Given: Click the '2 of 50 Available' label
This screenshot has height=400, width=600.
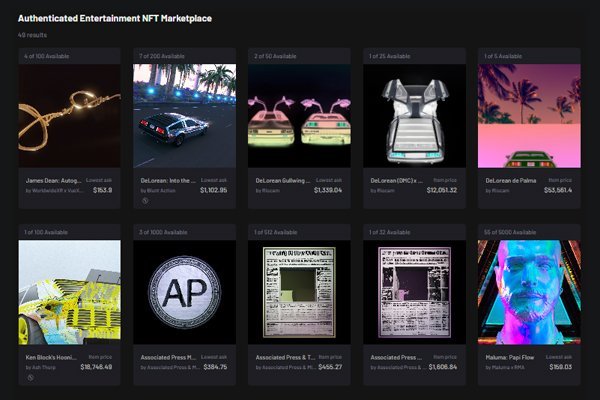Looking at the screenshot, I should (275, 56).
